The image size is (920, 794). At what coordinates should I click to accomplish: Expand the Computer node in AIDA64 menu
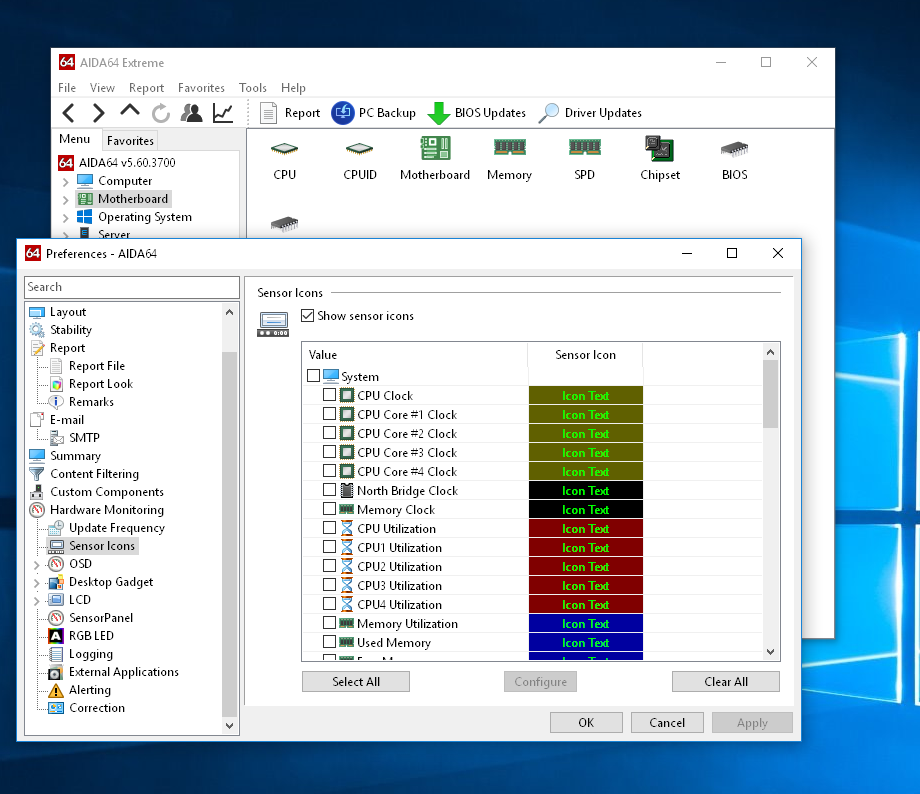point(66,182)
